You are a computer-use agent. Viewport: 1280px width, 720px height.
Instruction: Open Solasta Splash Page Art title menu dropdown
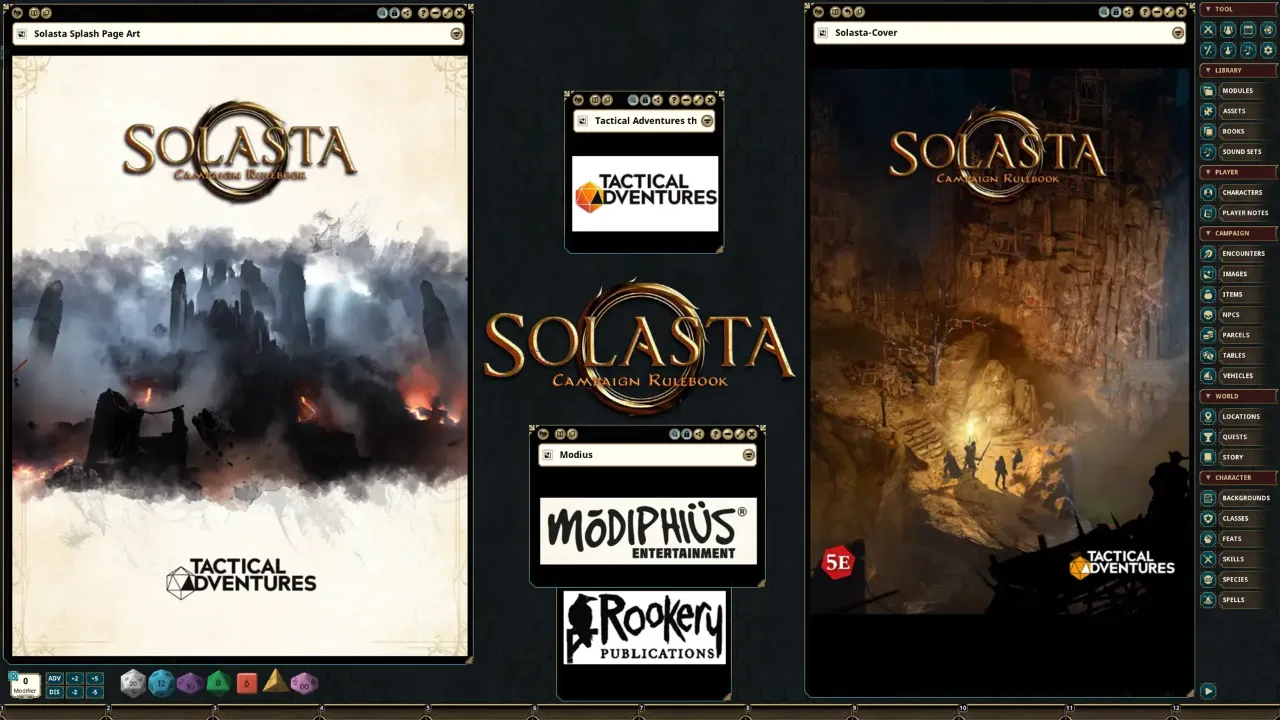pyautogui.click(x=456, y=33)
